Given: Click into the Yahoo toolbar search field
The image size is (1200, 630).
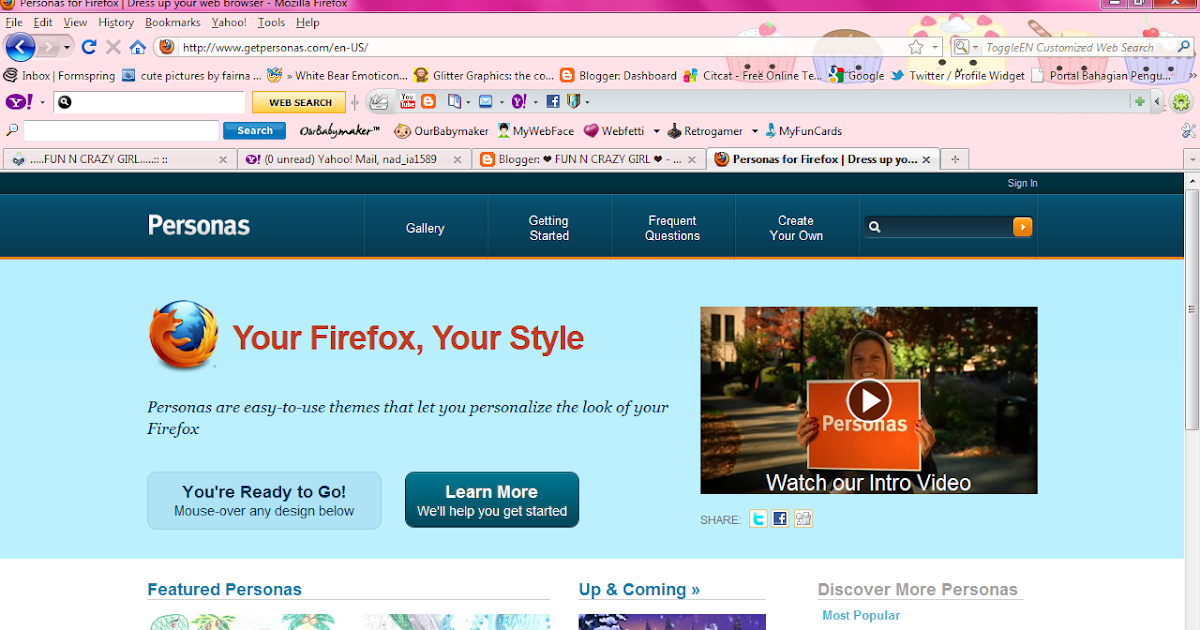Looking at the screenshot, I should point(150,102).
